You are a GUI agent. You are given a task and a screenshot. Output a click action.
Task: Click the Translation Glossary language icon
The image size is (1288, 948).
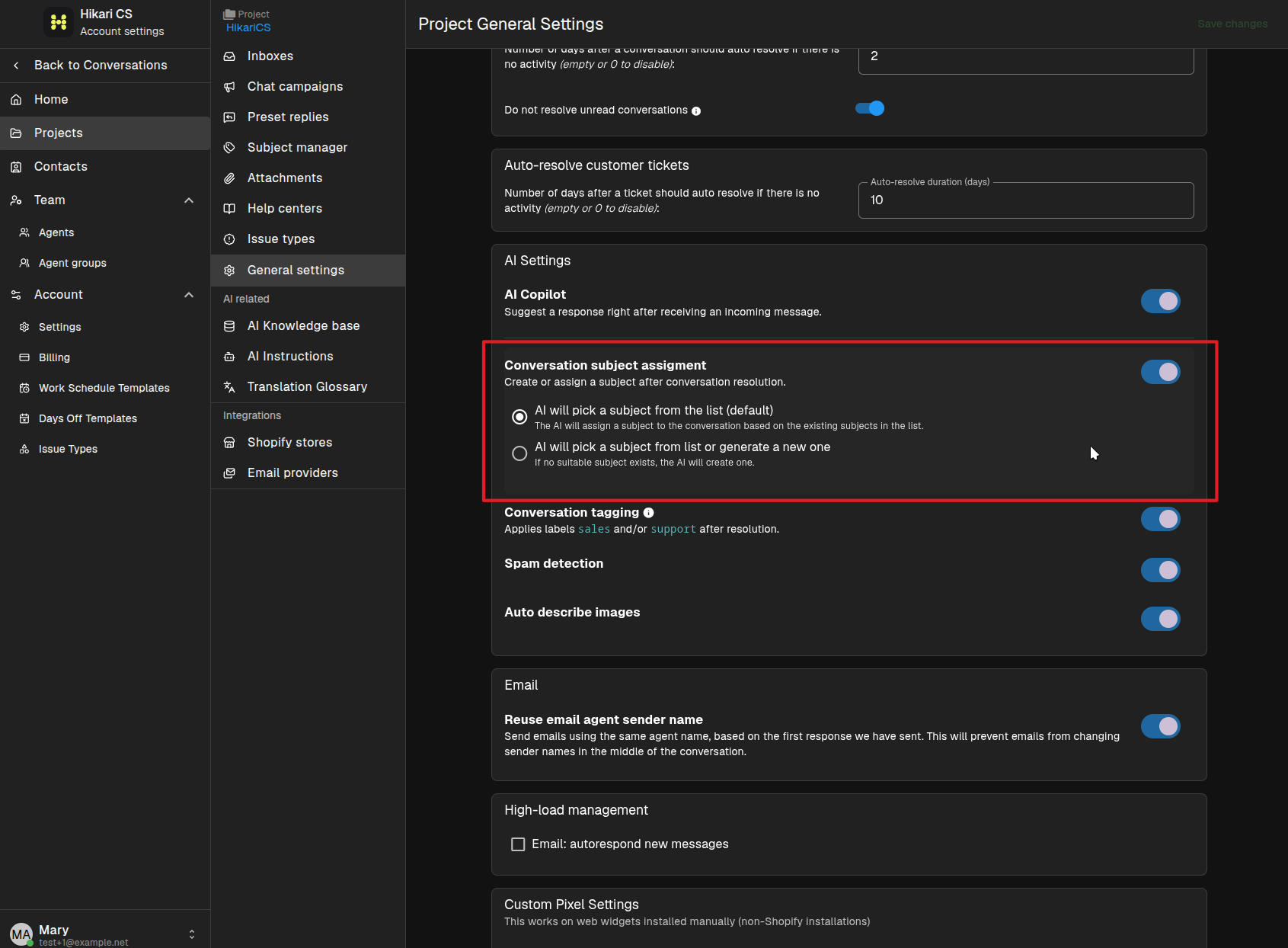click(229, 387)
